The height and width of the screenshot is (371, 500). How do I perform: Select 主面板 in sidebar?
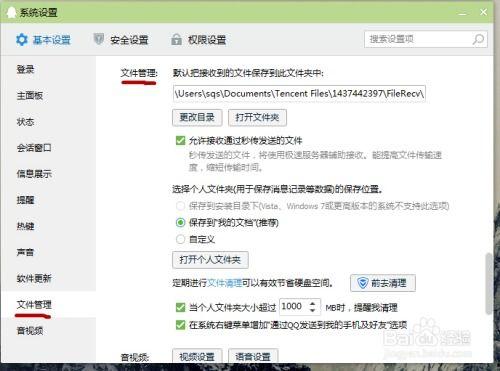click(30, 96)
